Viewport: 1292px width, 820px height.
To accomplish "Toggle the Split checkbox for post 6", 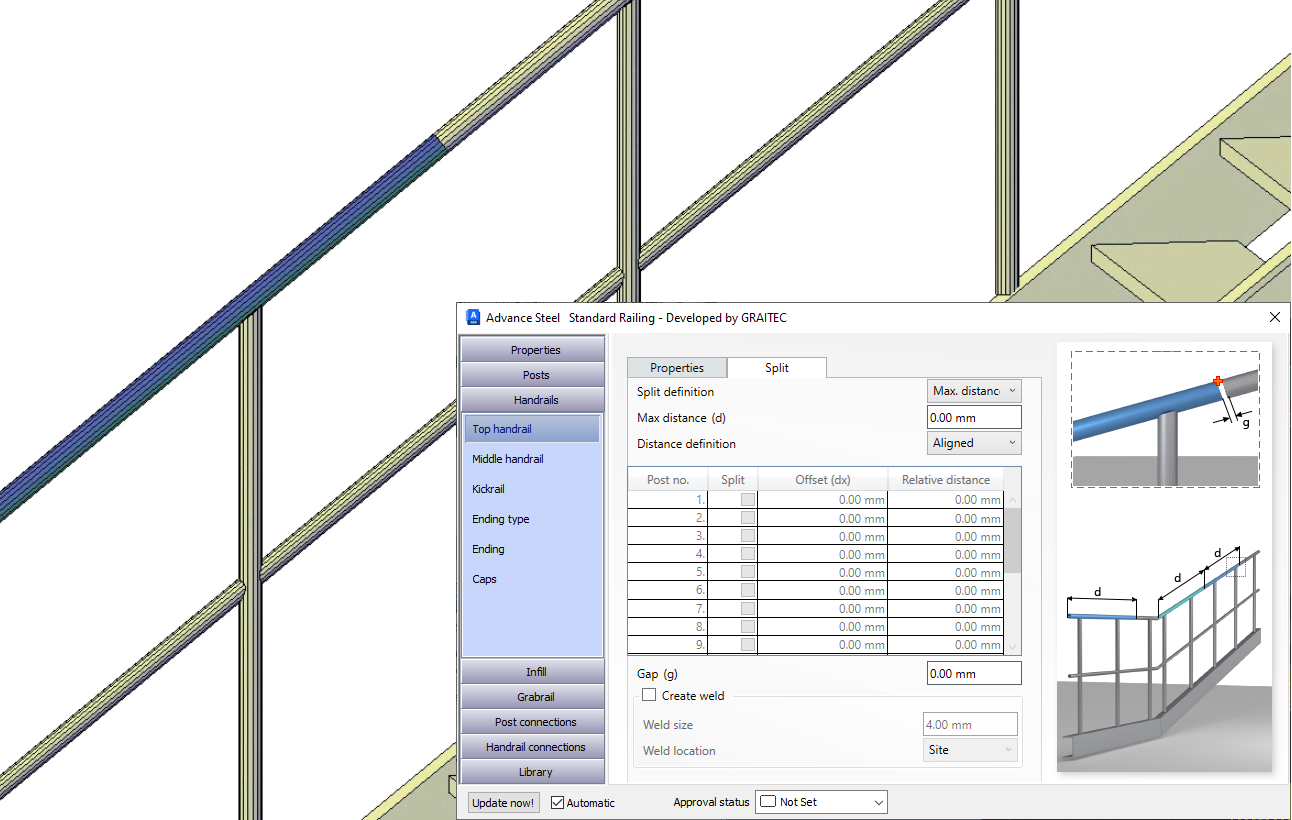I will [748, 590].
